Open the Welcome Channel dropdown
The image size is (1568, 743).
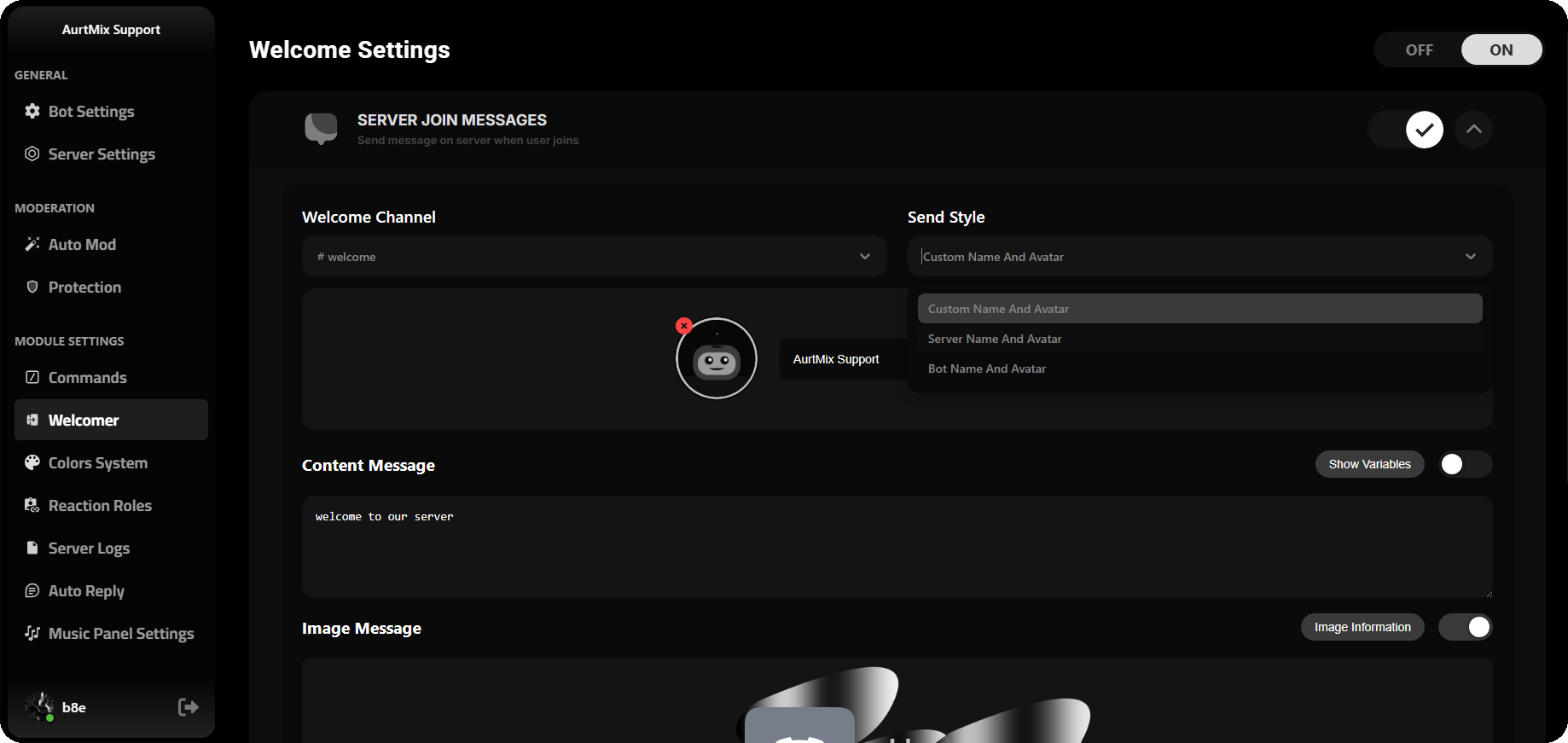click(594, 256)
